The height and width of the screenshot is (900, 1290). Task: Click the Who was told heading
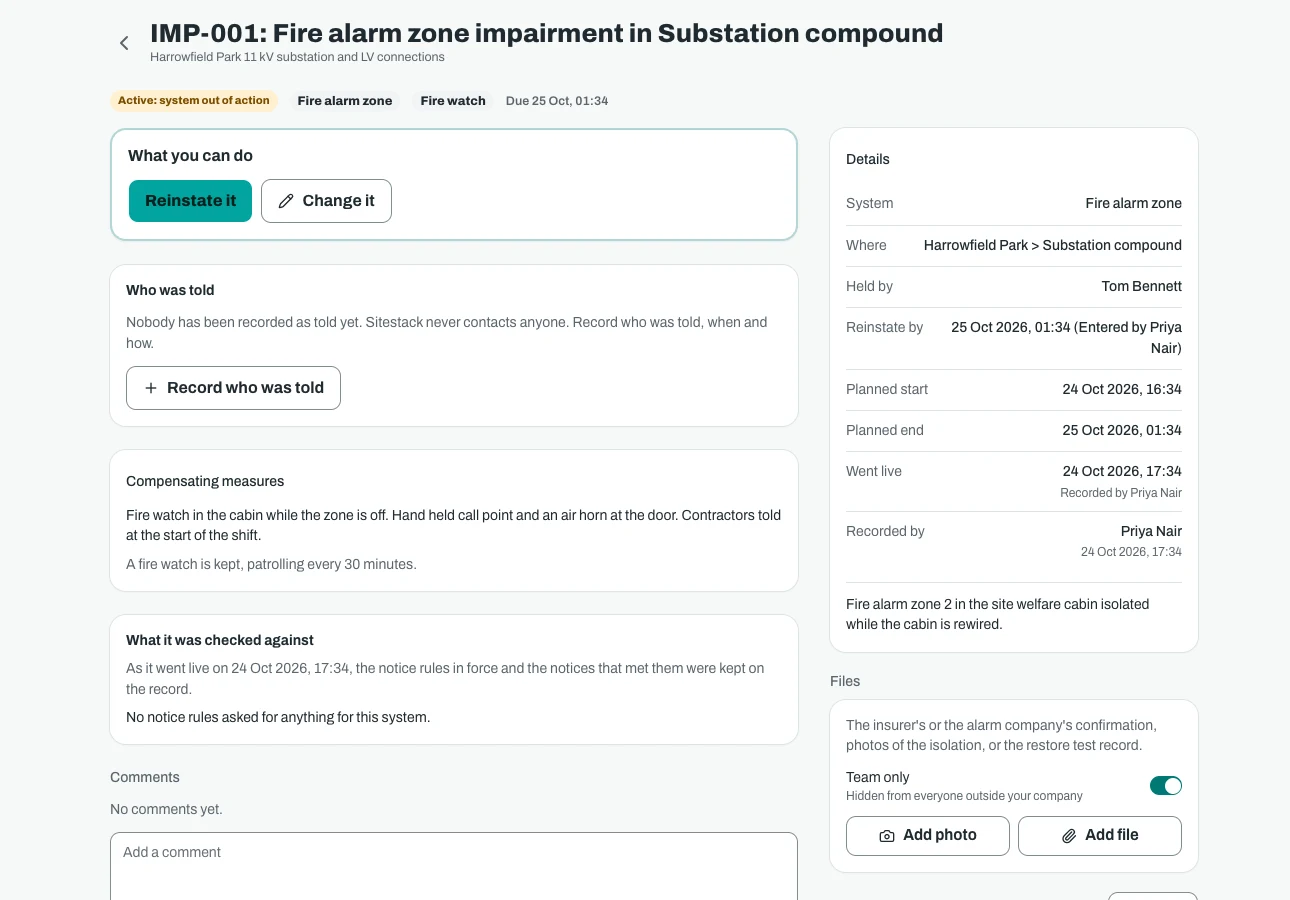pos(170,290)
